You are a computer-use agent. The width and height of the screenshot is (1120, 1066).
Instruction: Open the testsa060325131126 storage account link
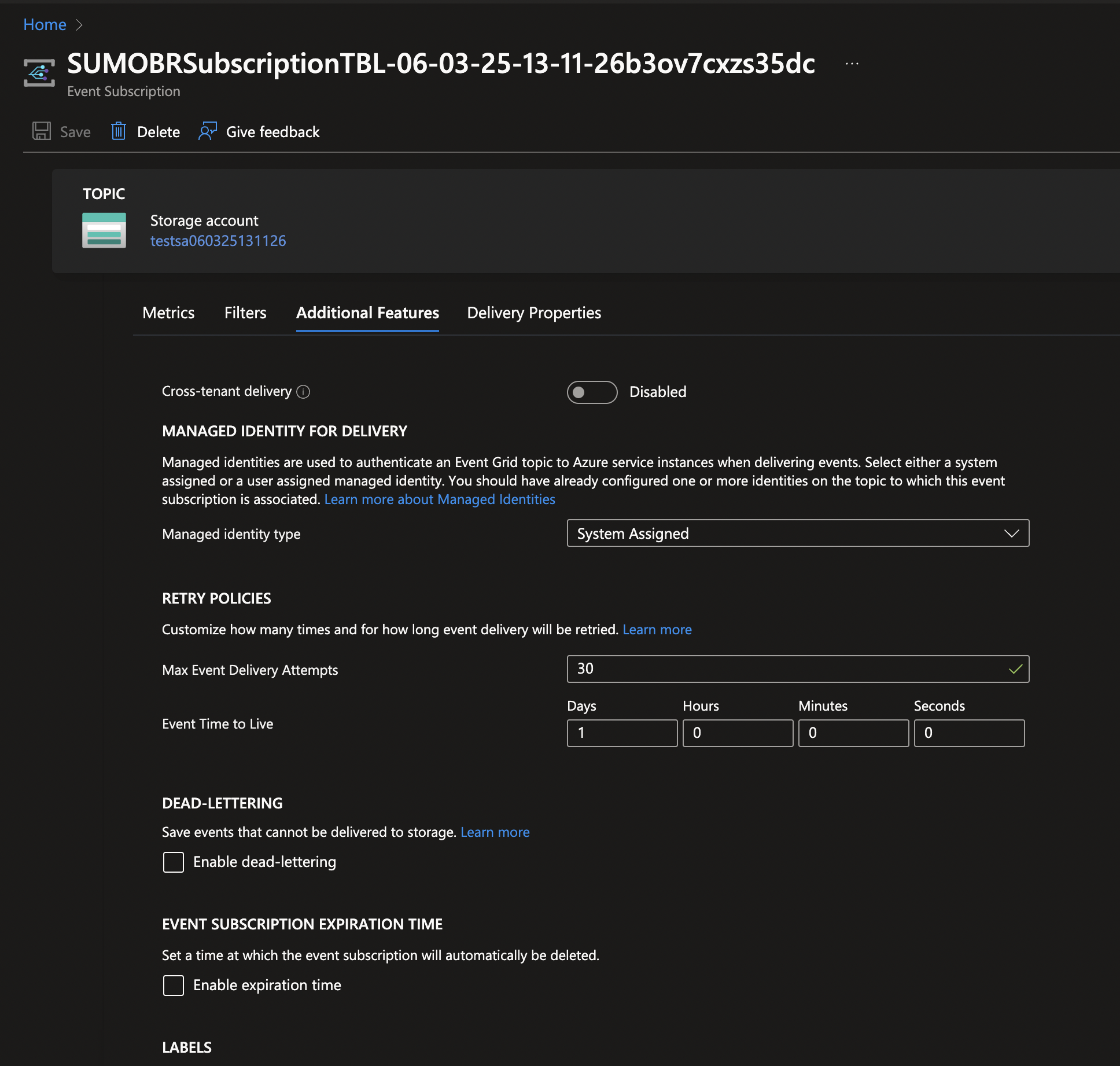(218, 240)
